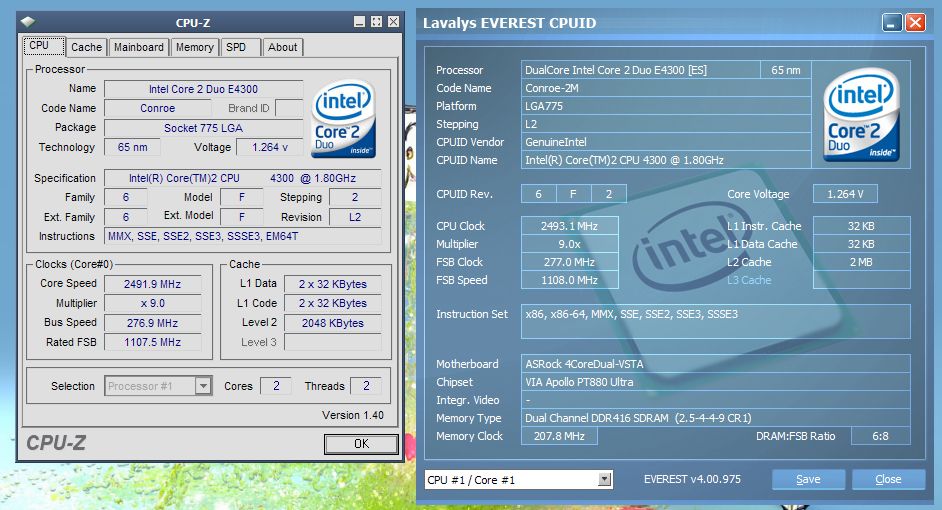Click the OK button in CPU-Z
Viewport: 942px width, 510px height.
[x=361, y=444]
